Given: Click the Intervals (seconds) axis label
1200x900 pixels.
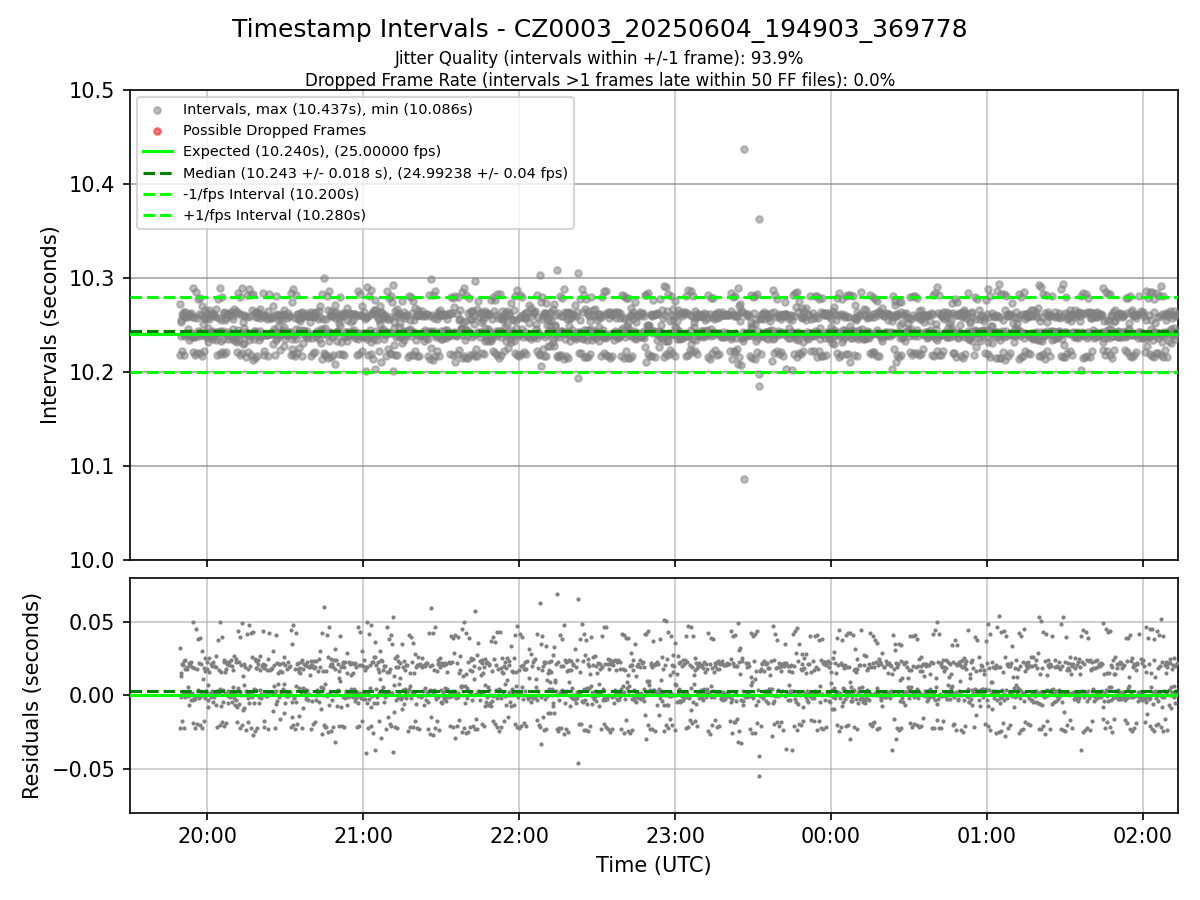Looking at the screenshot, I should 50,325.
